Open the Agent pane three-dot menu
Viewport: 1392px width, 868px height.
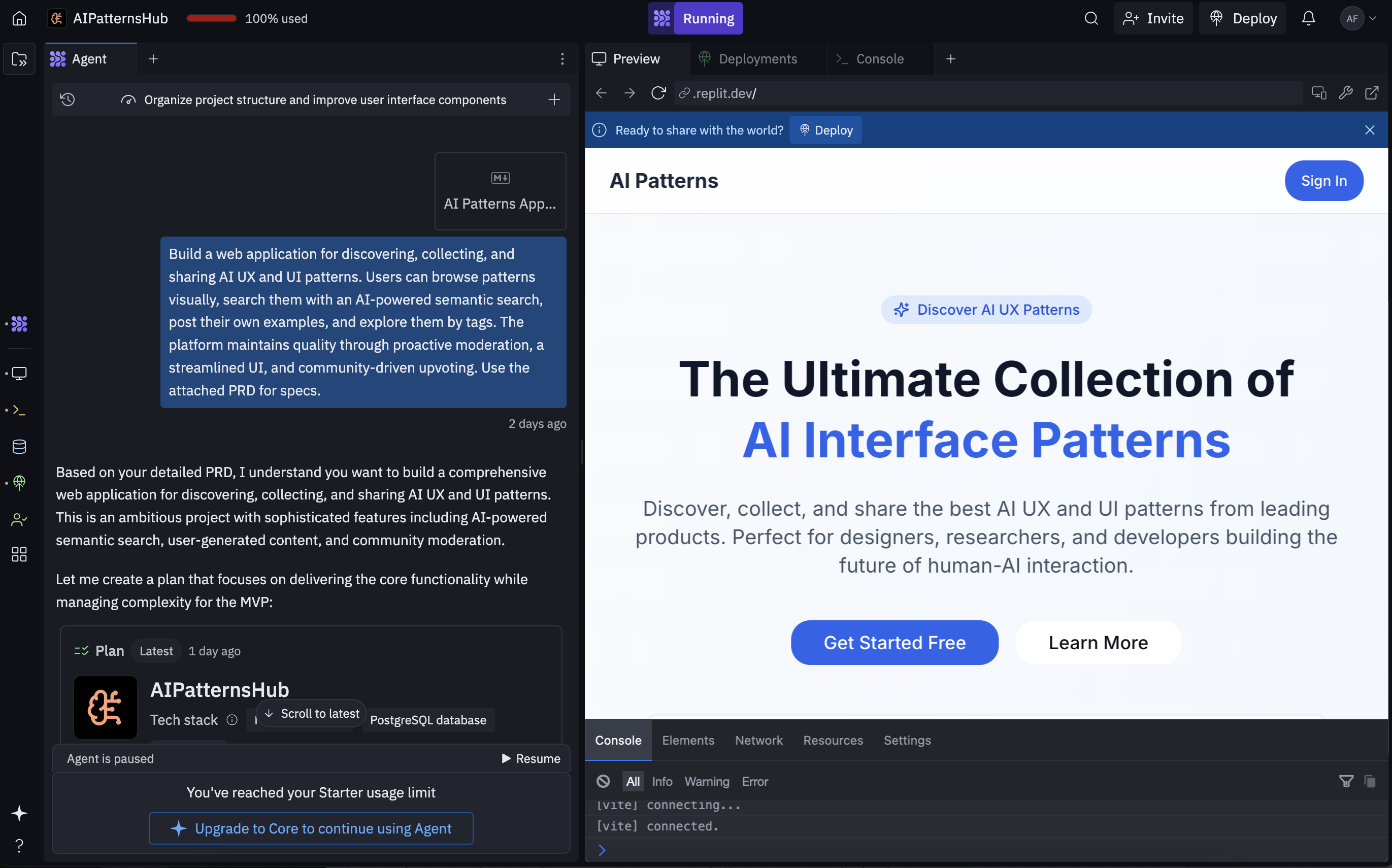562,59
